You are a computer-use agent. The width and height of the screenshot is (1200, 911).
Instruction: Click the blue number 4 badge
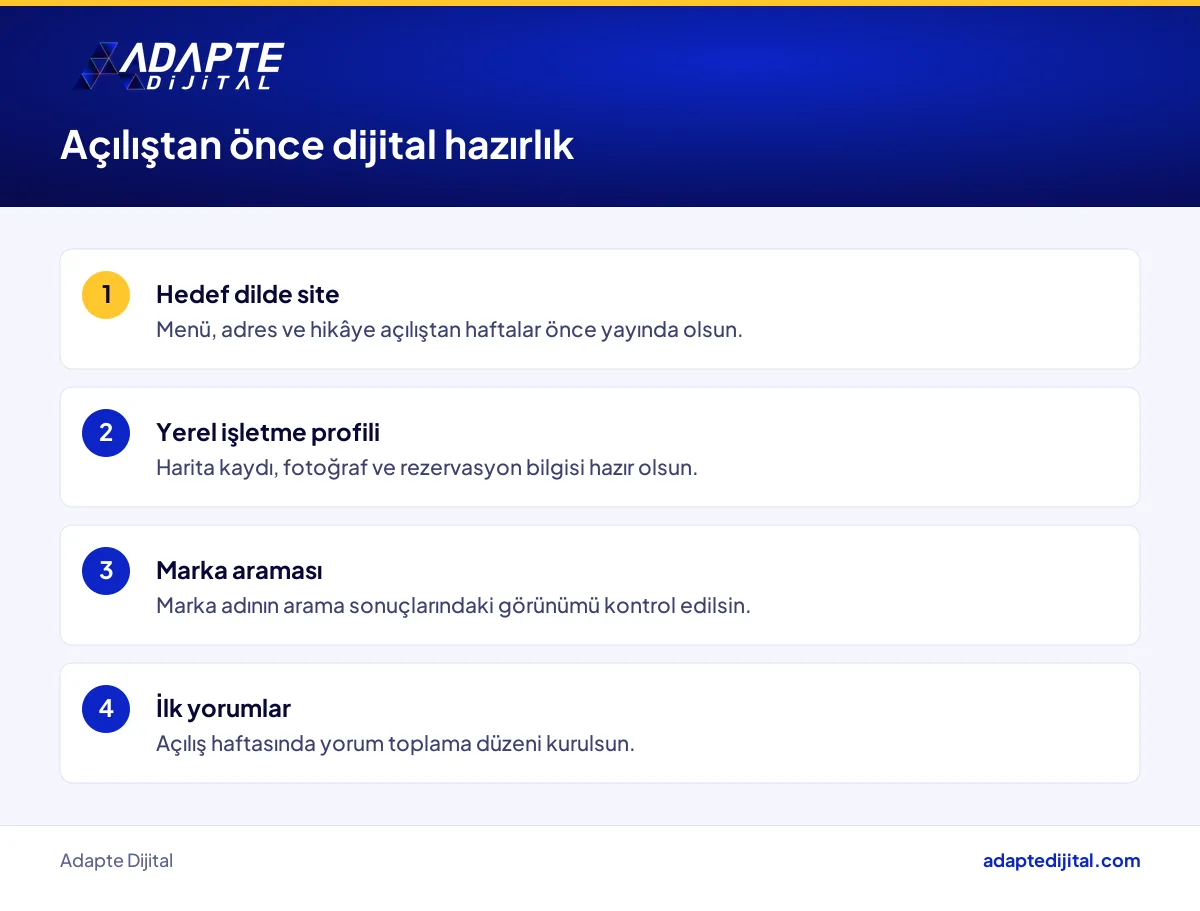[106, 709]
